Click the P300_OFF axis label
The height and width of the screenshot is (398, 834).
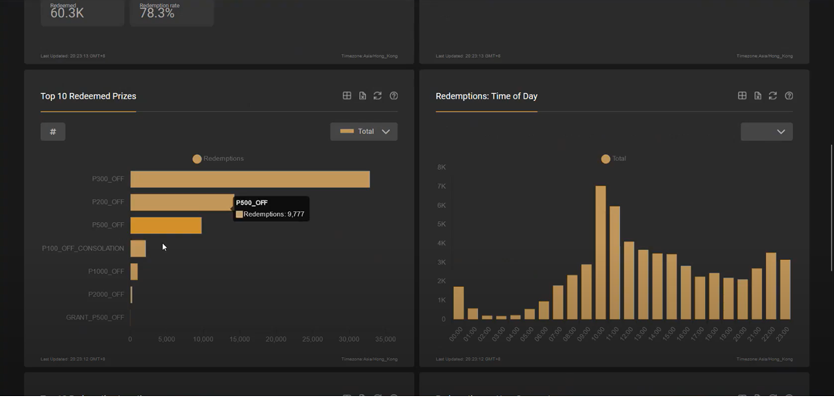(x=108, y=179)
